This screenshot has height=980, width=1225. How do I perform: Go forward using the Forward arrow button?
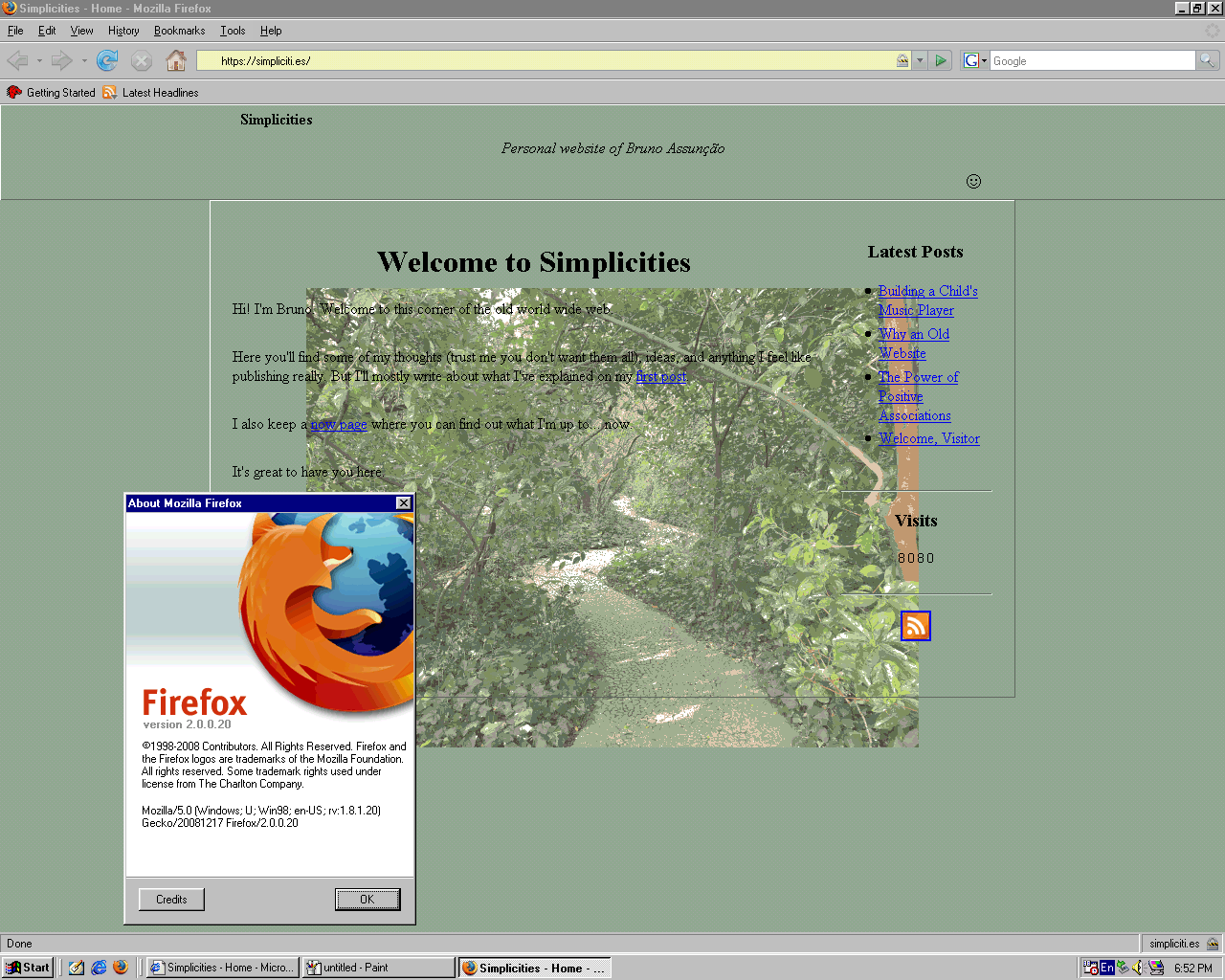62,61
